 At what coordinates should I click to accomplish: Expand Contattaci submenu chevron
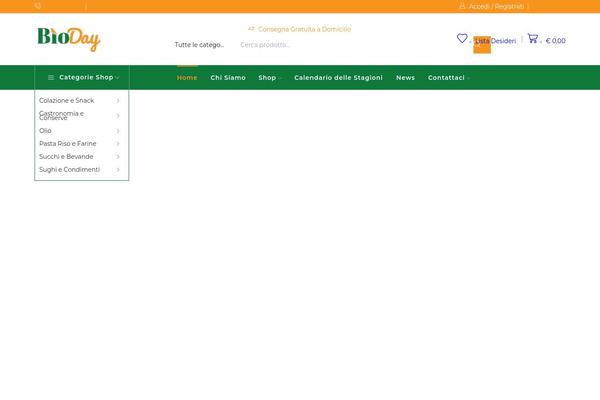[x=468, y=78]
